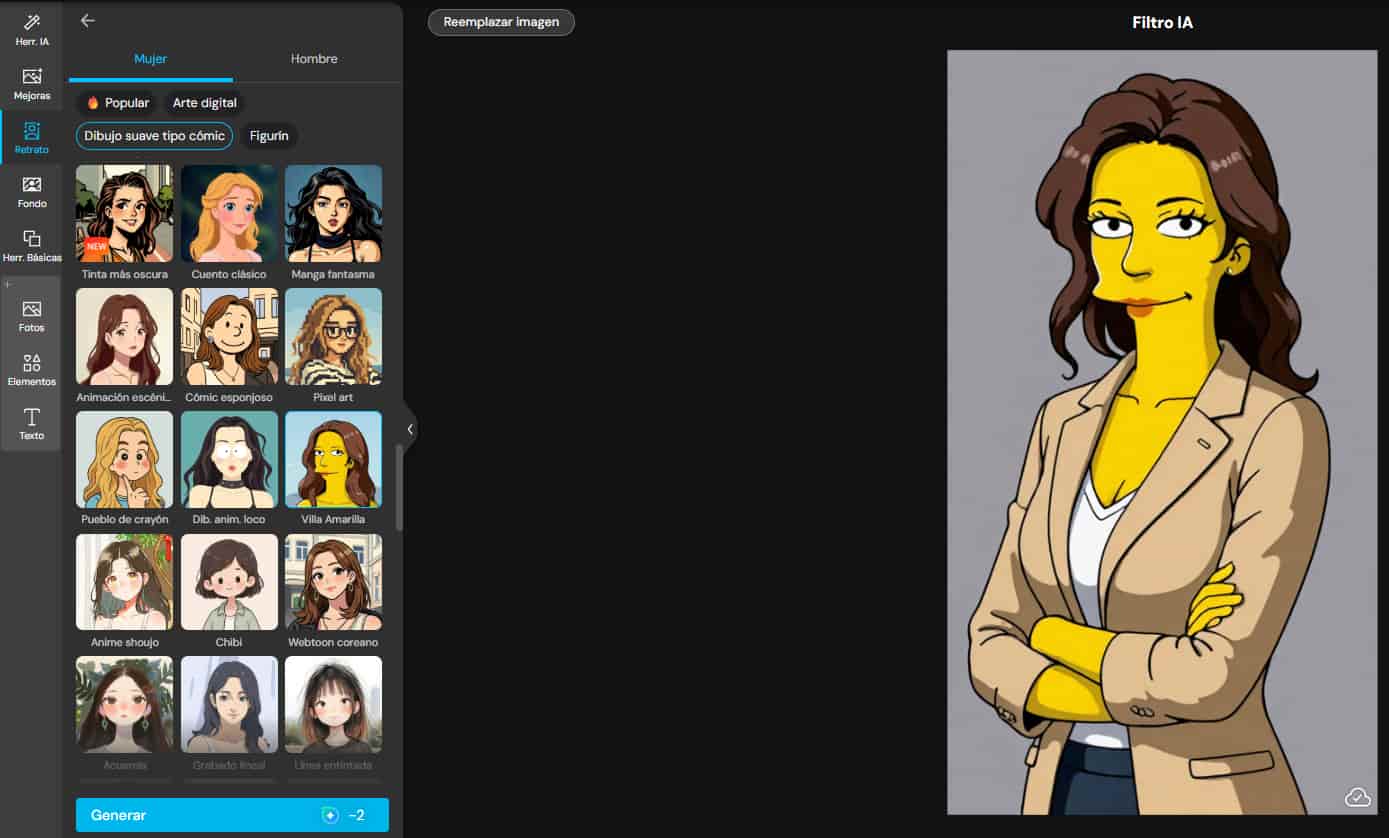Switch to the Mujer tab

tap(151, 59)
